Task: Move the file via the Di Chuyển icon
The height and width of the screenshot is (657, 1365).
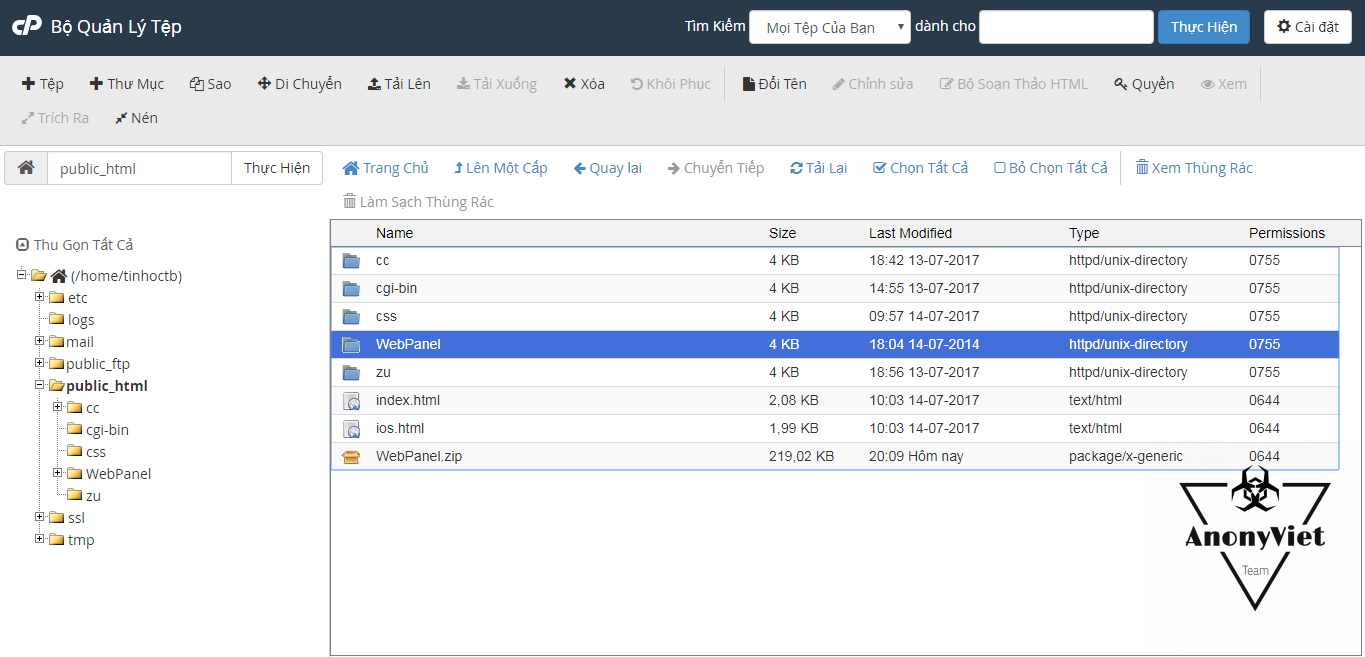Action: pos(299,84)
